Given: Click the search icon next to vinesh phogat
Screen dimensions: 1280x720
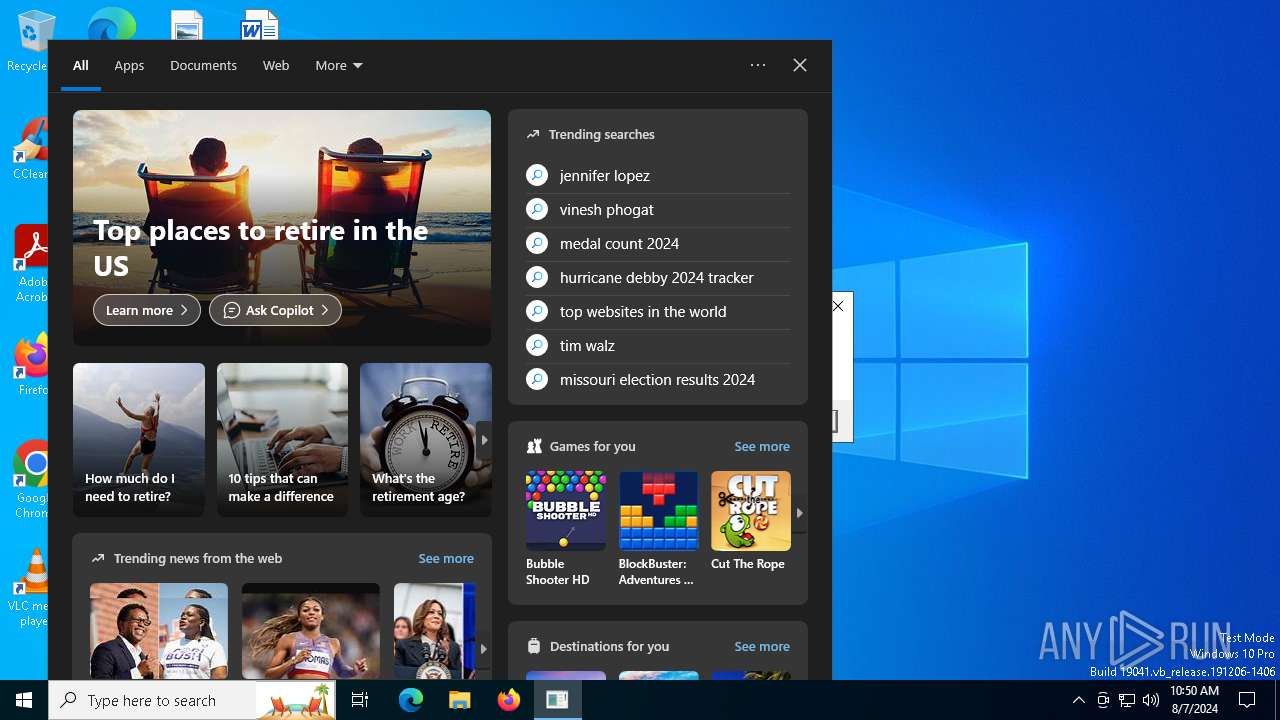Looking at the screenshot, I should tap(537, 209).
